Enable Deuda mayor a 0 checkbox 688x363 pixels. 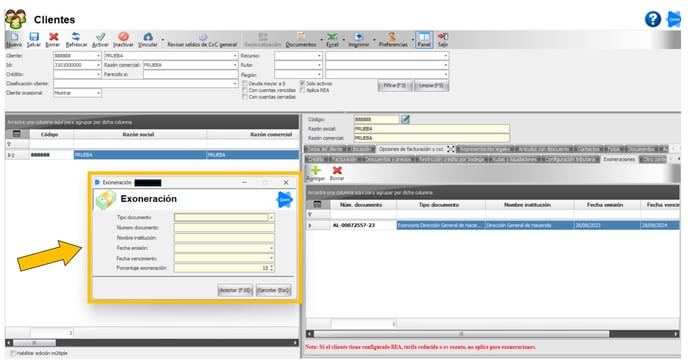tap(245, 83)
